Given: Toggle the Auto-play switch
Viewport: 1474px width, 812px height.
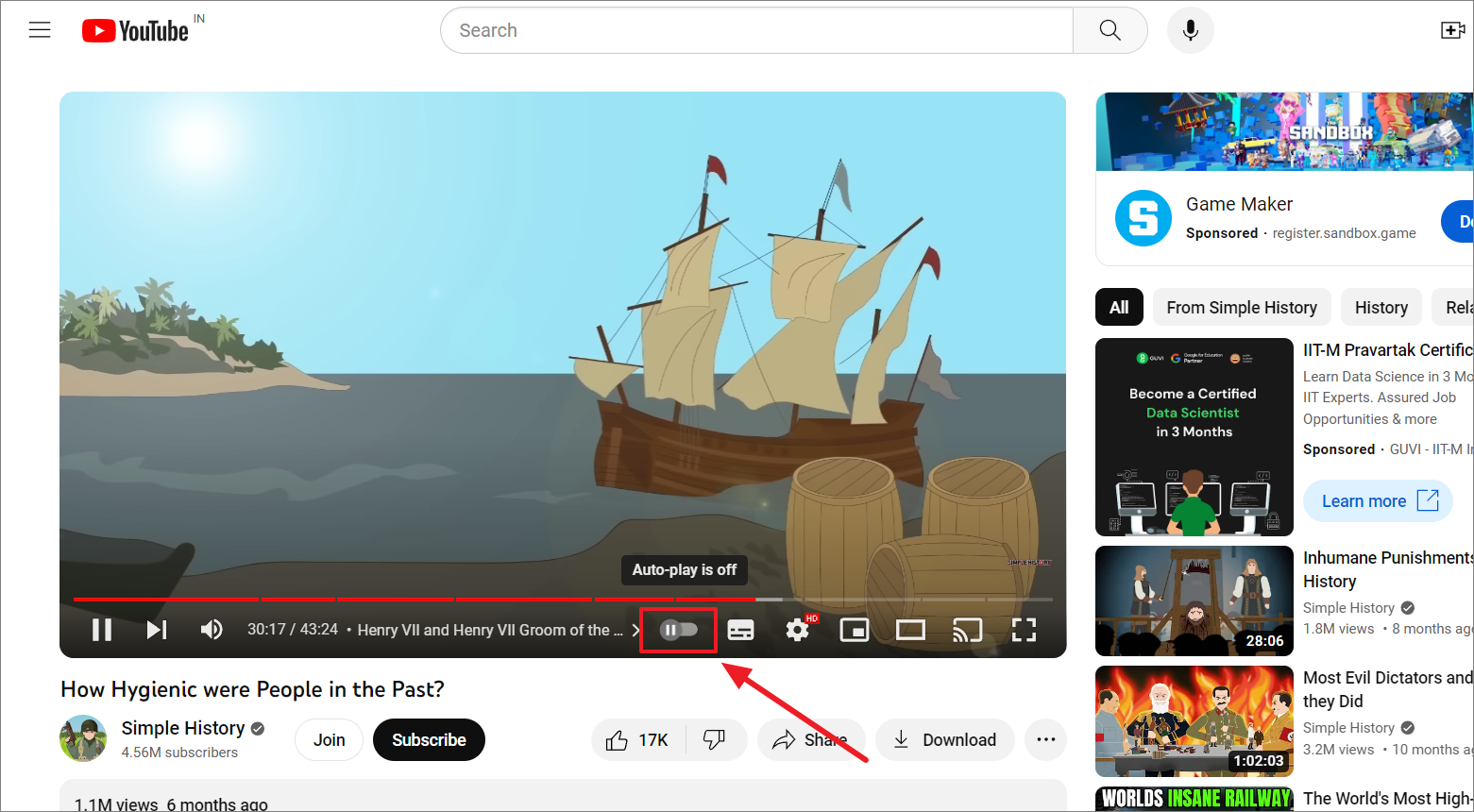Looking at the screenshot, I should tap(679, 630).
